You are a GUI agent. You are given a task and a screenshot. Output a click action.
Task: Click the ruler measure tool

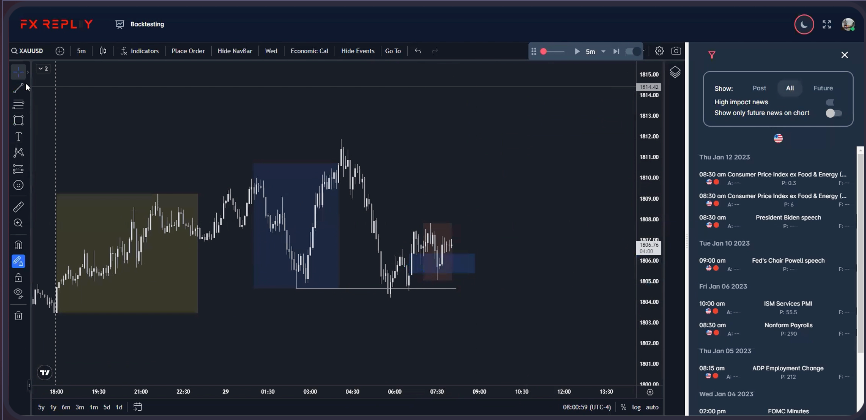point(18,207)
